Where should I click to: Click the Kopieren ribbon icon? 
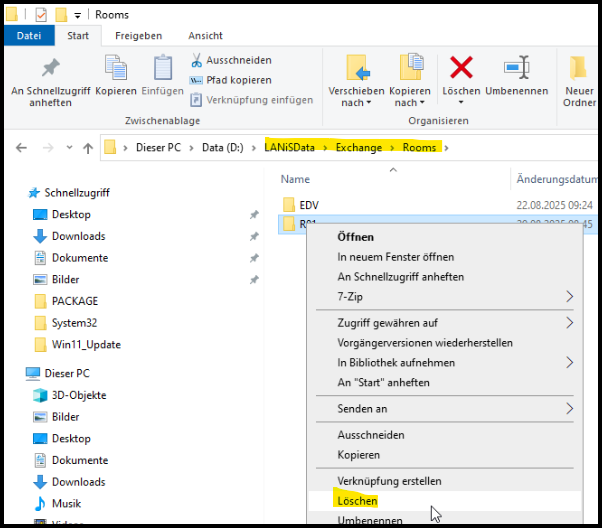116,68
